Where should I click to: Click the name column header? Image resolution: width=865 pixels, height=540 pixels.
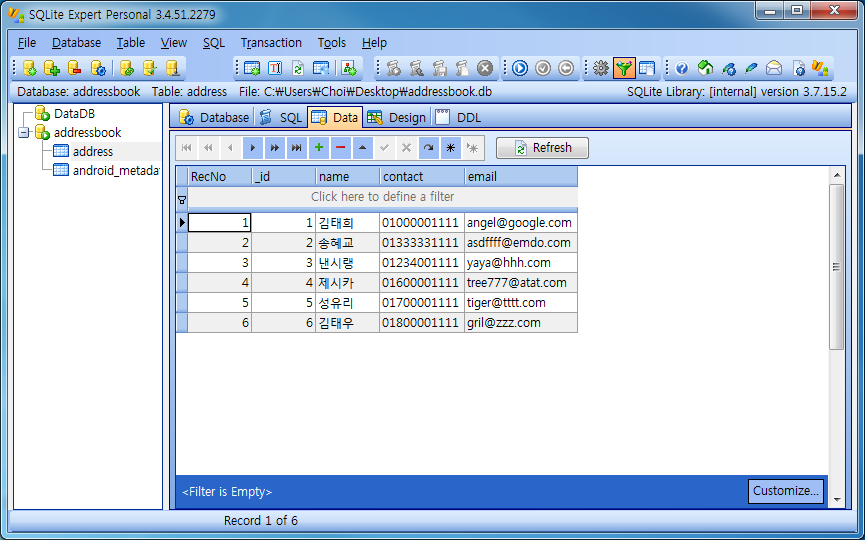point(348,177)
